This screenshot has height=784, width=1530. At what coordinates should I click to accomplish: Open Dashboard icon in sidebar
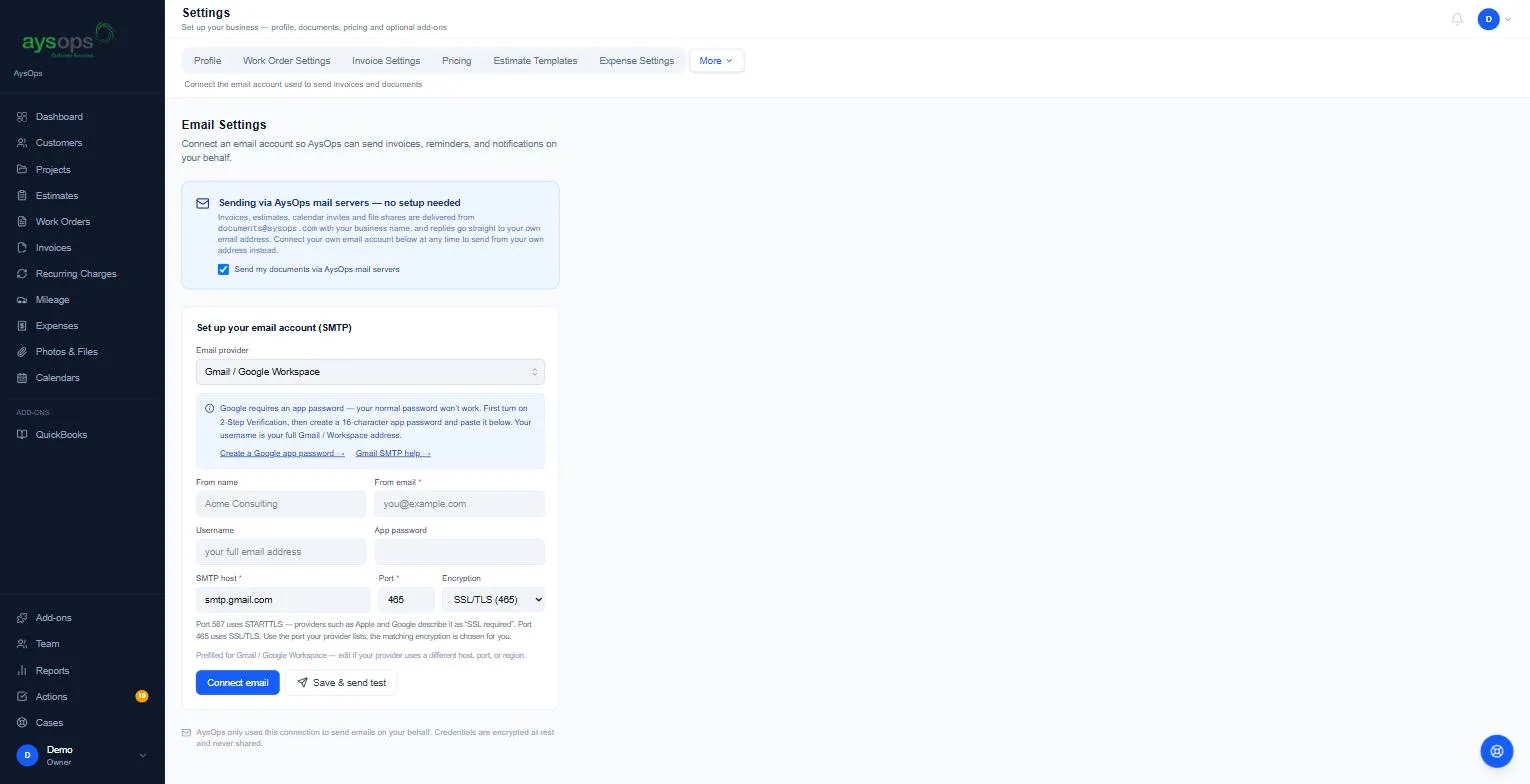pos(22,117)
